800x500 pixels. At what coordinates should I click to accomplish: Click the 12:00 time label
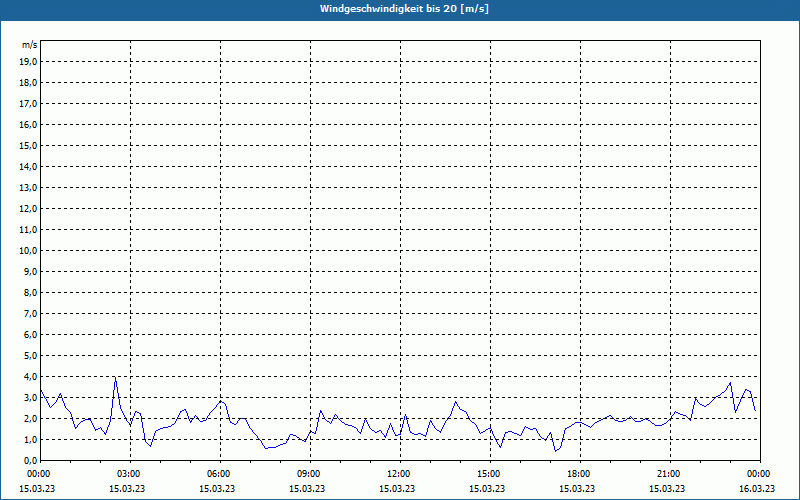[398, 474]
